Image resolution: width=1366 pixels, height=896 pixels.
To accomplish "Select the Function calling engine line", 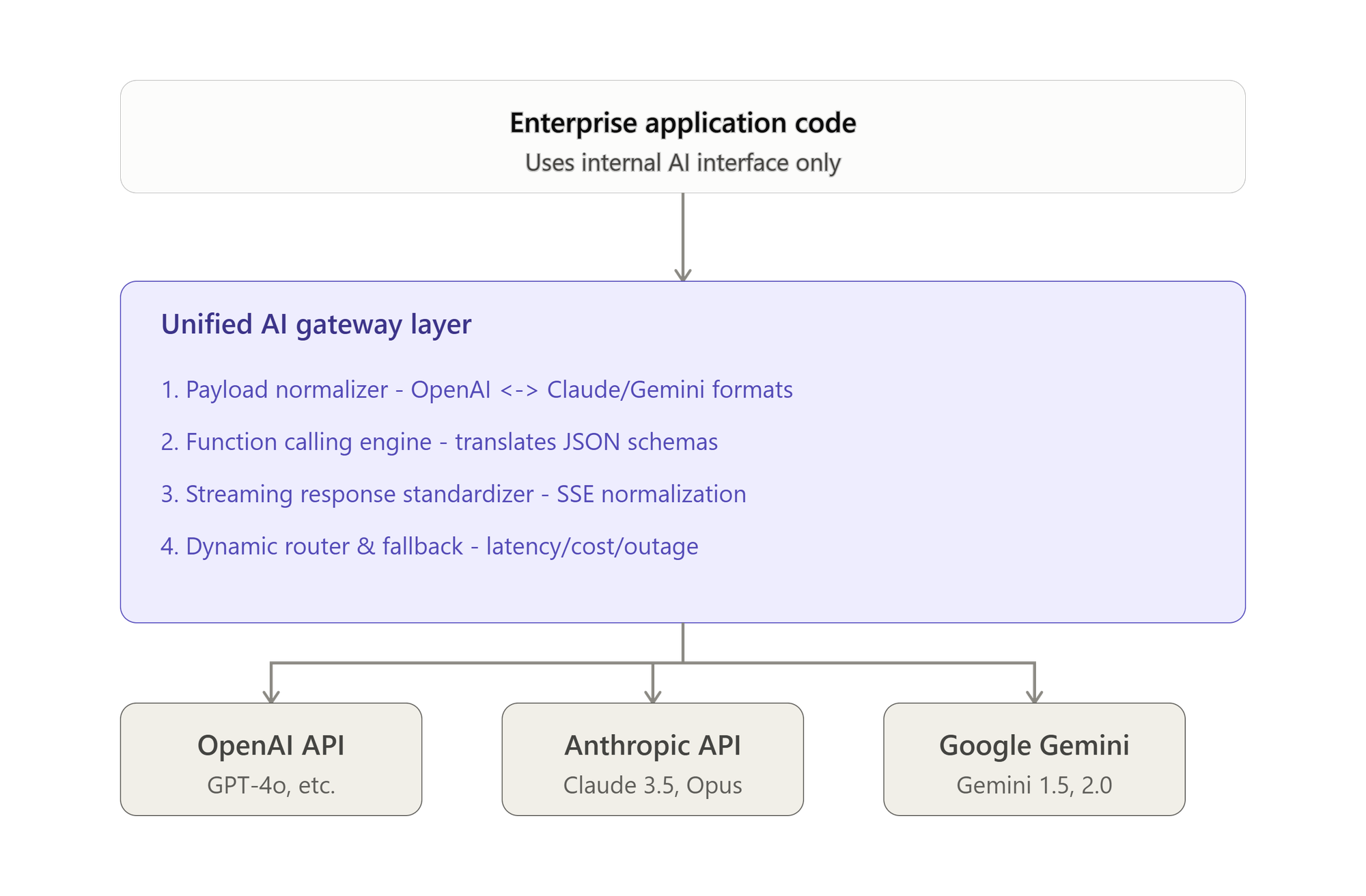I will (x=439, y=443).
